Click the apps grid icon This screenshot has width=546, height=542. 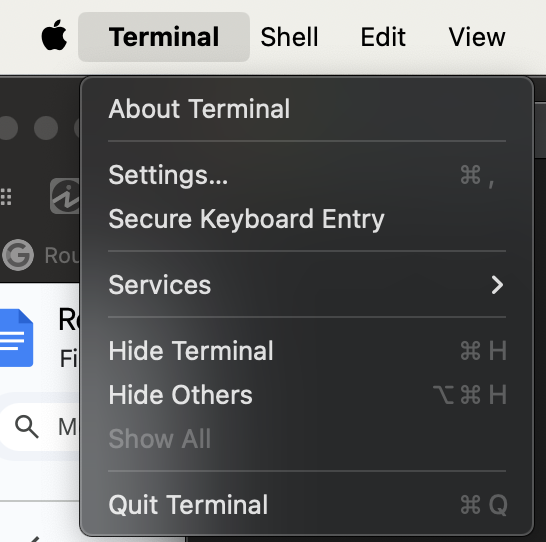pos(6,197)
